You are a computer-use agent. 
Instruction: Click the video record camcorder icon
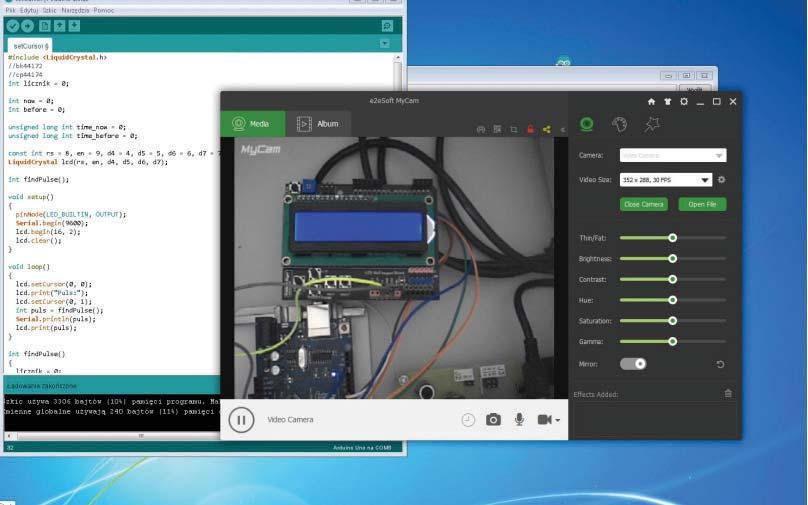tap(545, 419)
